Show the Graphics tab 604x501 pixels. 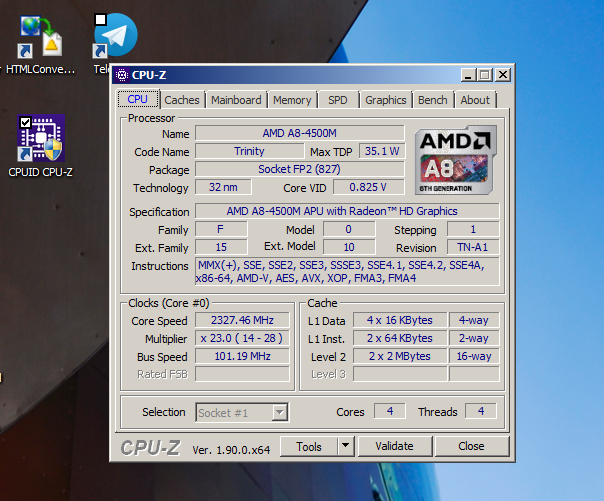(385, 100)
